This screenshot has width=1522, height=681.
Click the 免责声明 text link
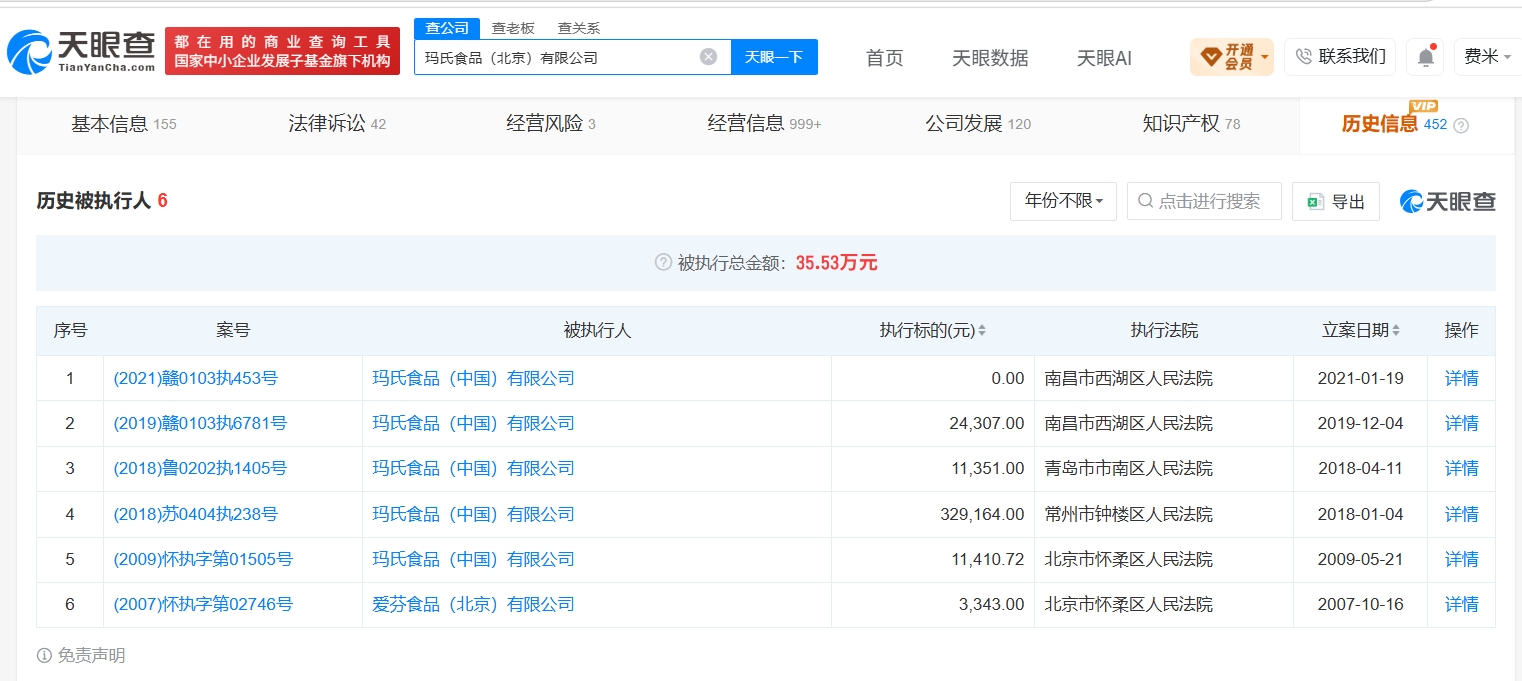pyautogui.click(x=91, y=656)
